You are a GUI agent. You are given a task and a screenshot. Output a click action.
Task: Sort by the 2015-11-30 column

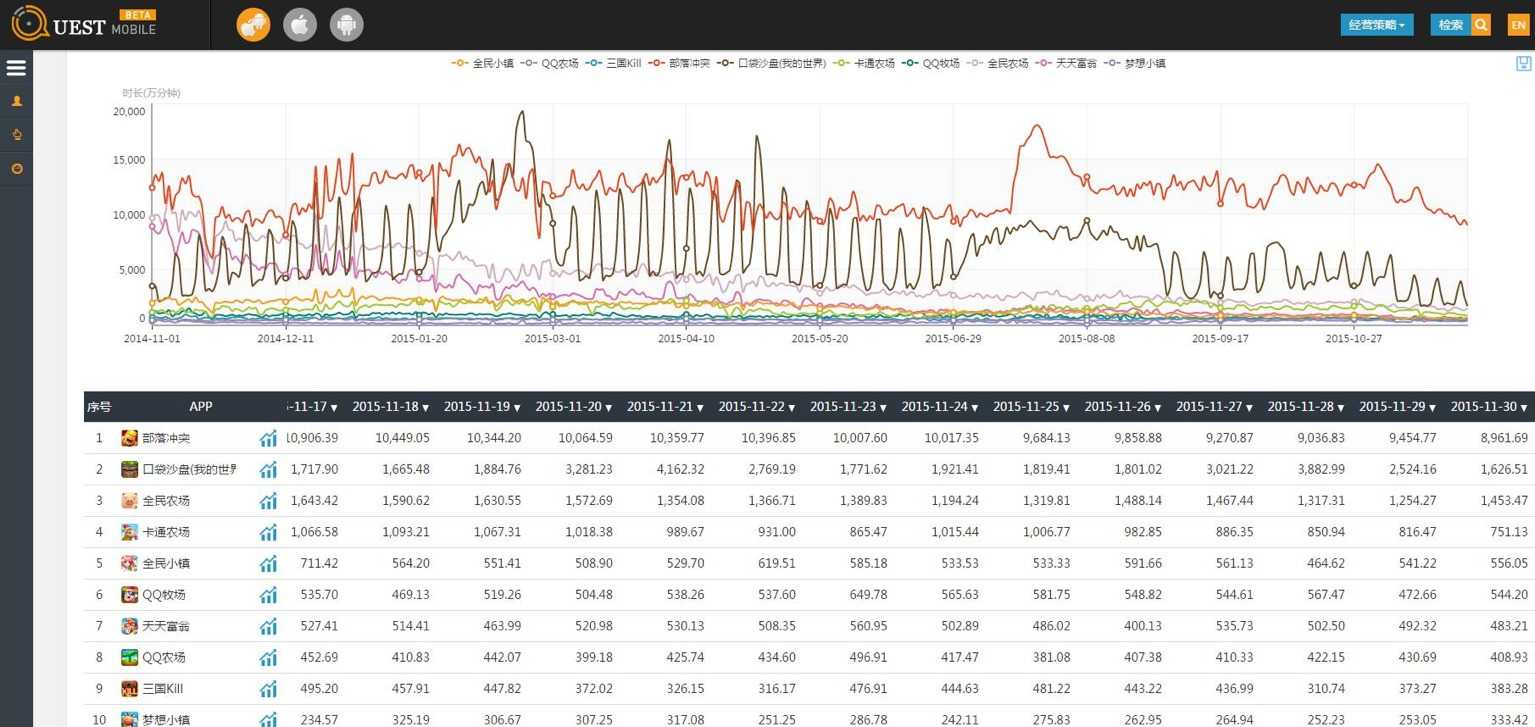click(x=1489, y=407)
